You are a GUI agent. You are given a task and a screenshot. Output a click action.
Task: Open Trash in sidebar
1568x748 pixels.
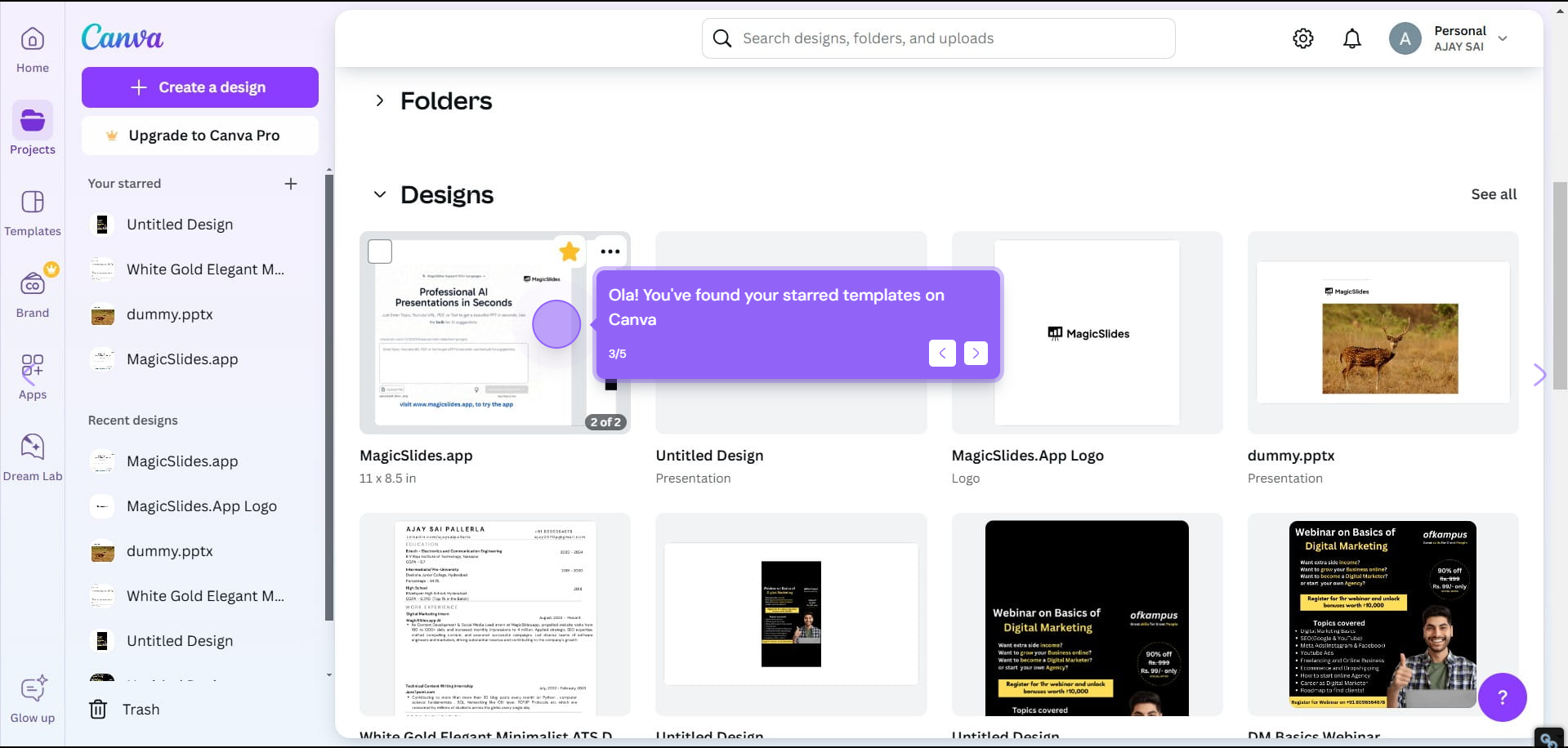(x=124, y=709)
